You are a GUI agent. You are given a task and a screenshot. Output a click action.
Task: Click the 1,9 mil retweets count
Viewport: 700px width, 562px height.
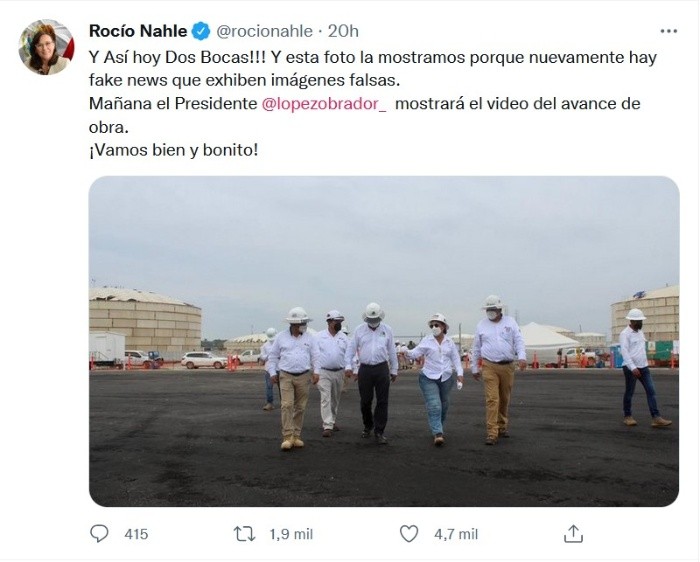pyautogui.click(x=290, y=534)
